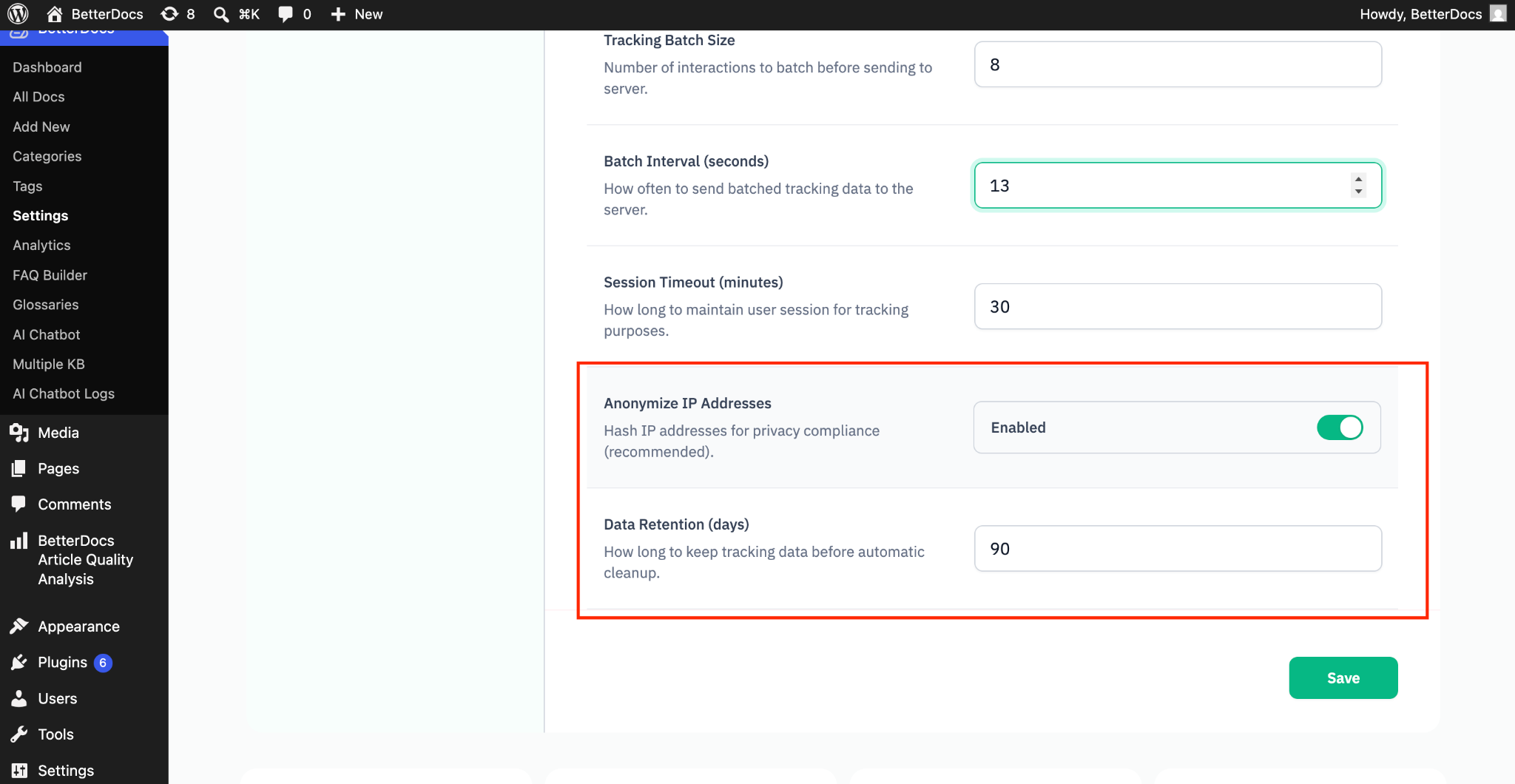Click the 'Enabled' status text

[x=1018, y=428]
